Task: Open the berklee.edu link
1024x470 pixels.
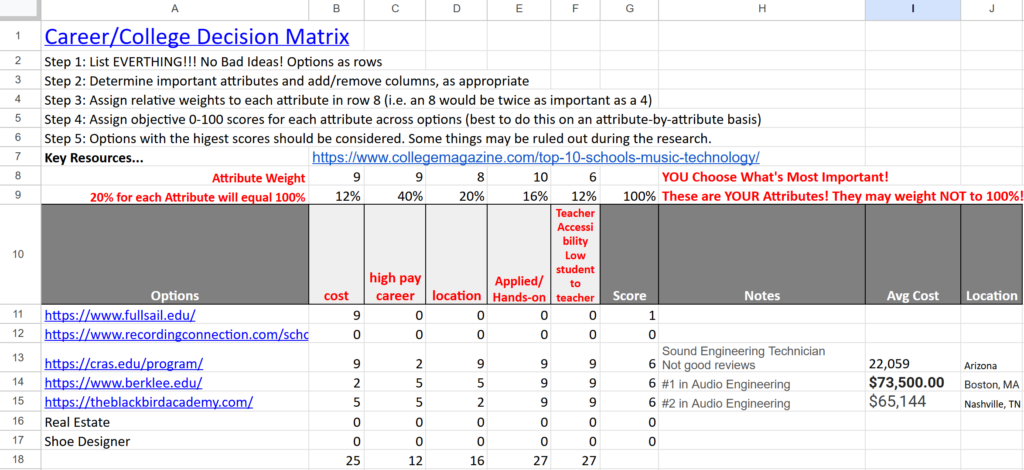Action: click(124, 383)
